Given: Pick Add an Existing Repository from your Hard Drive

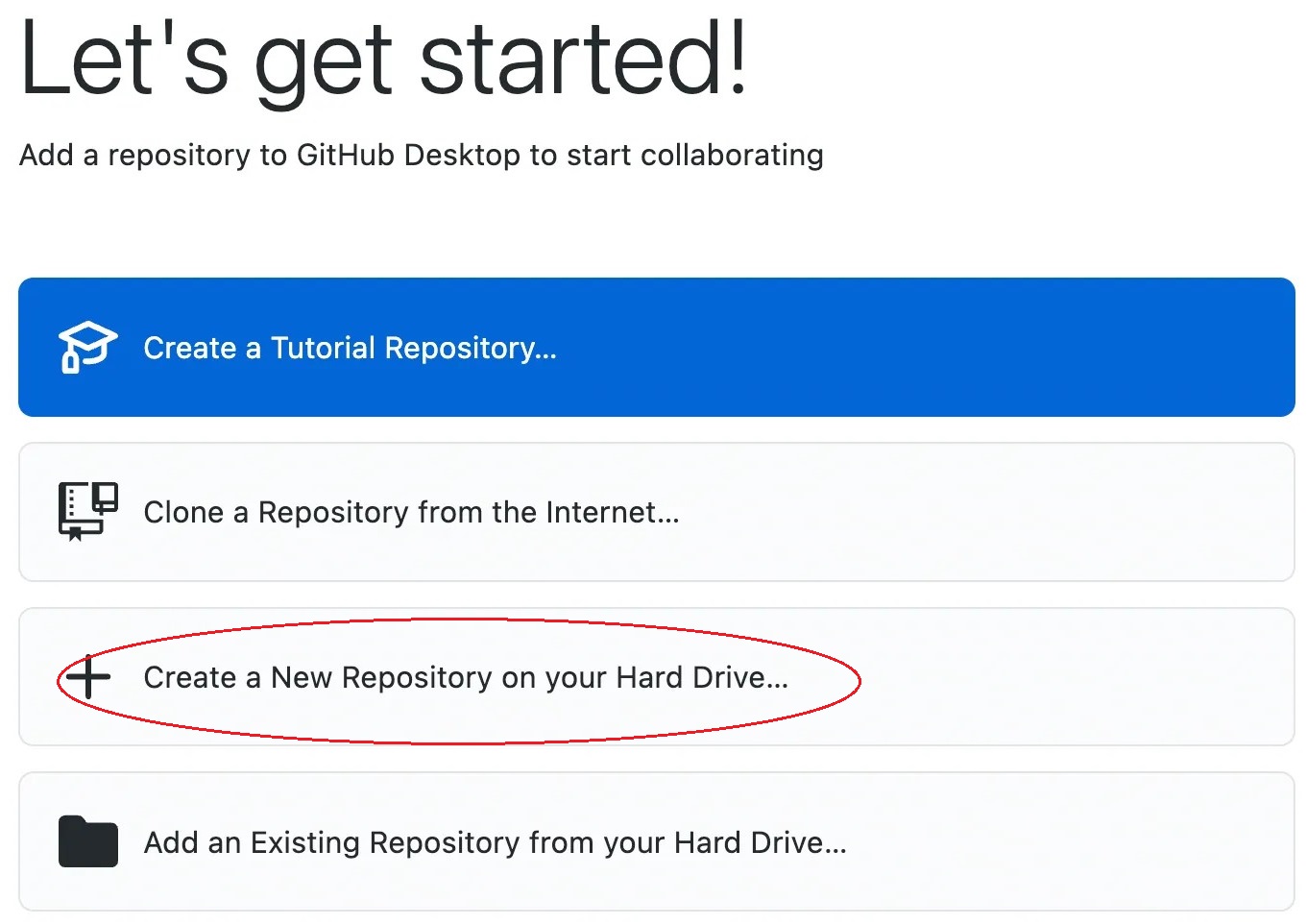Looking at the screenshot, I should pos(657,841).
